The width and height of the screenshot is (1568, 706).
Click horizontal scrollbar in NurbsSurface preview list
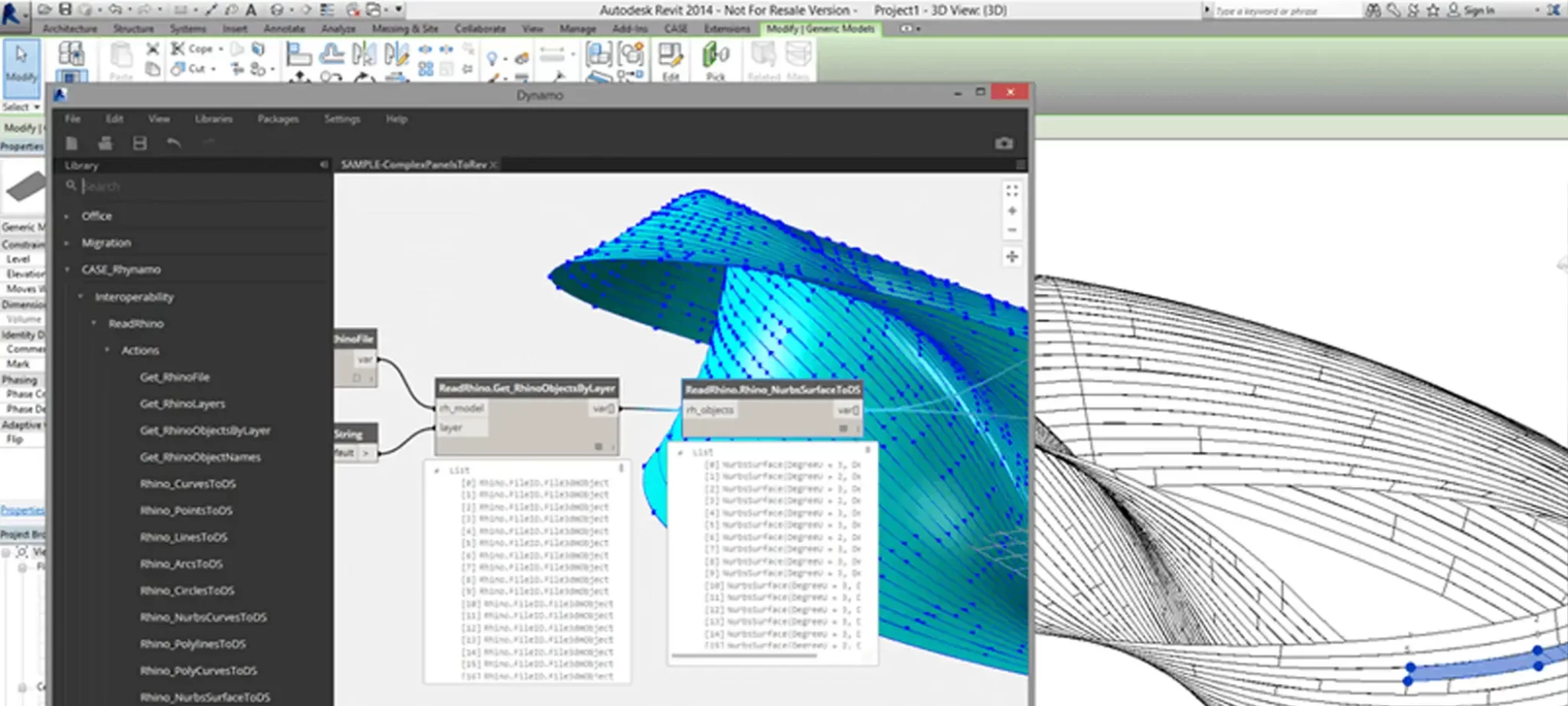click(x=744, y=655)
